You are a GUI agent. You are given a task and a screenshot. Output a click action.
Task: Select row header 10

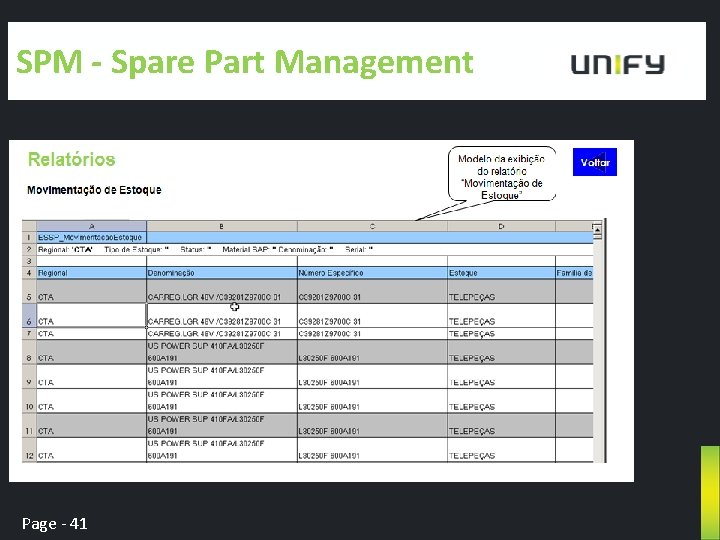pos(29,401)
